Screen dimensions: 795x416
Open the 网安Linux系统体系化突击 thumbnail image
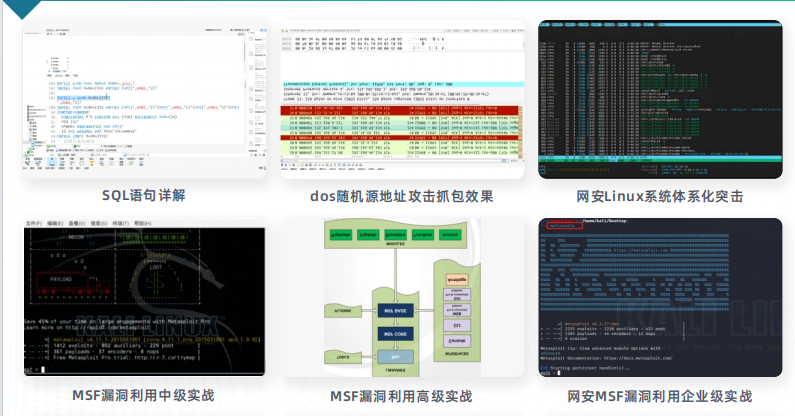660,98
